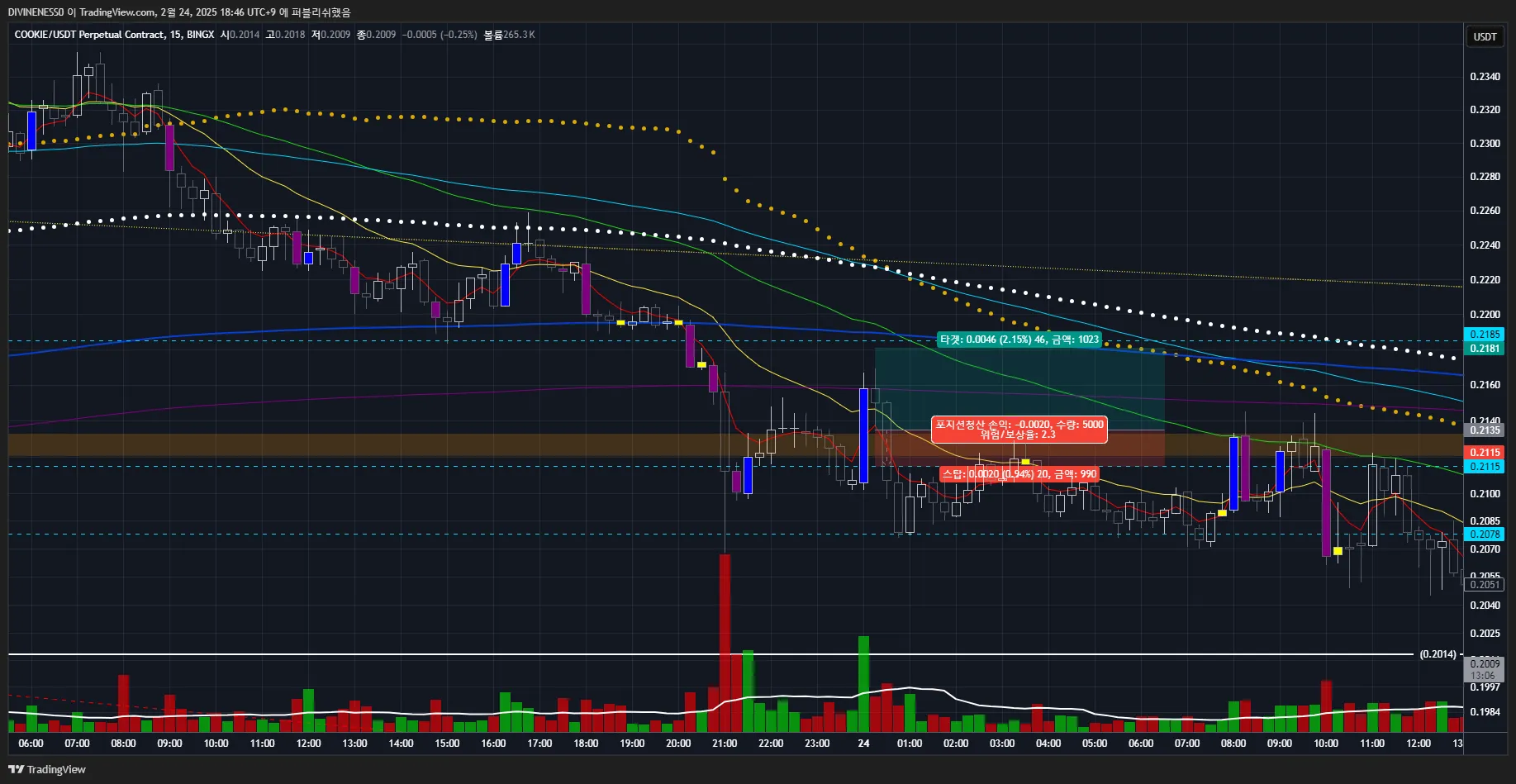Click the outlined 0.2051 price label on the axis

(x=1485, y=585)
